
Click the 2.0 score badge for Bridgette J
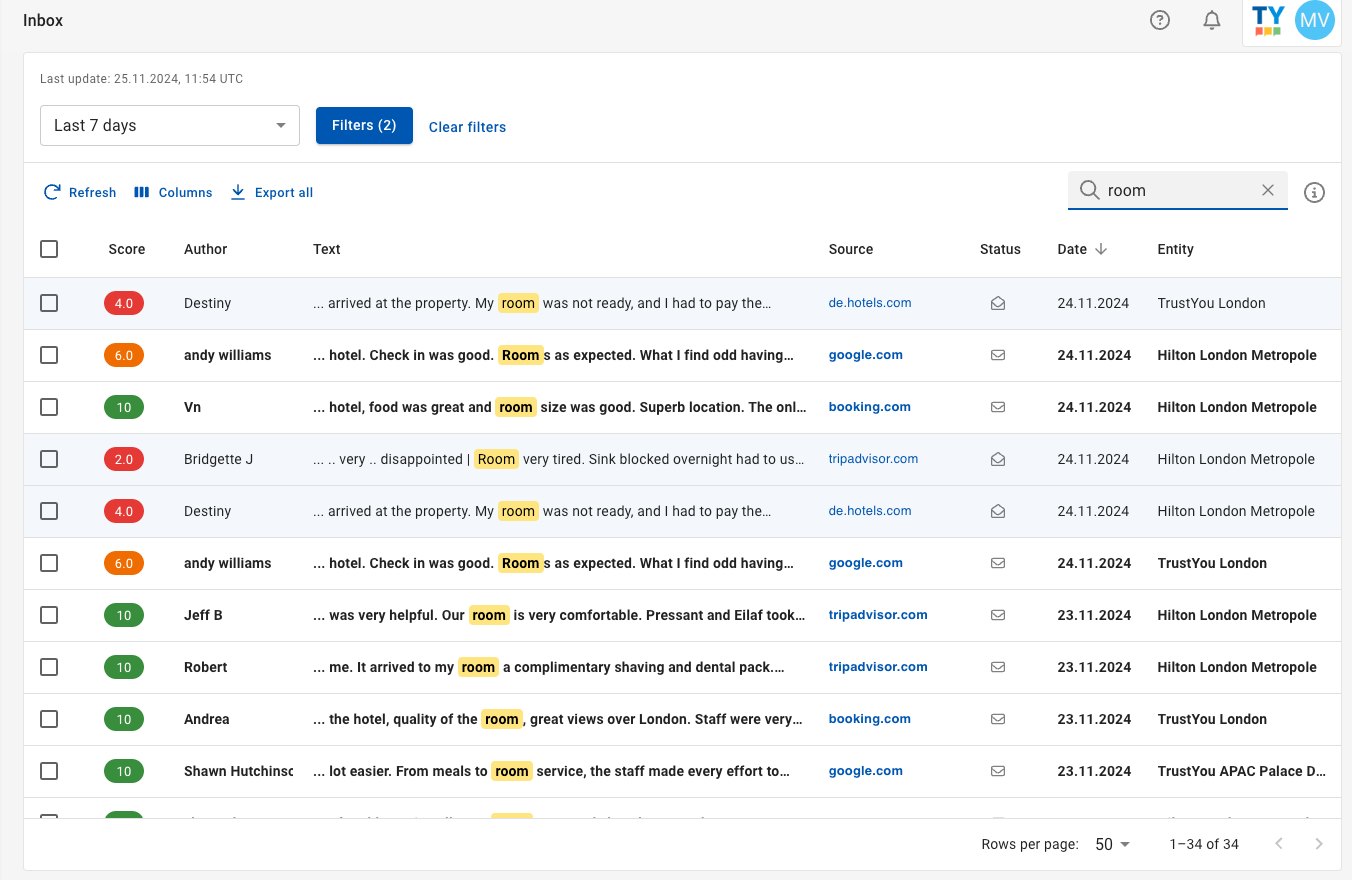(x=124, y=459)
